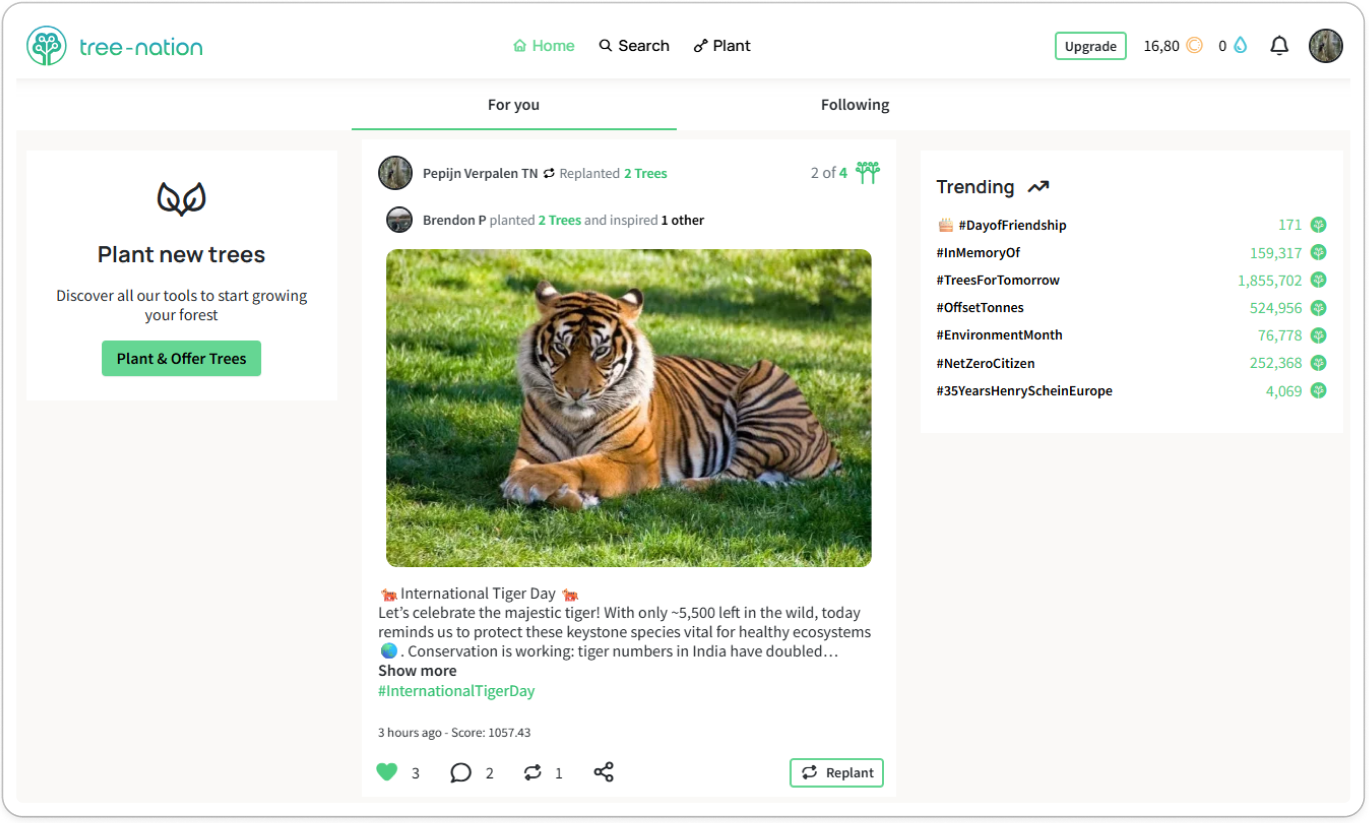Click the 1,855,702 tree count
Image resolution: width=1369 pixels, height=823 pixels.
point(1270,280)
